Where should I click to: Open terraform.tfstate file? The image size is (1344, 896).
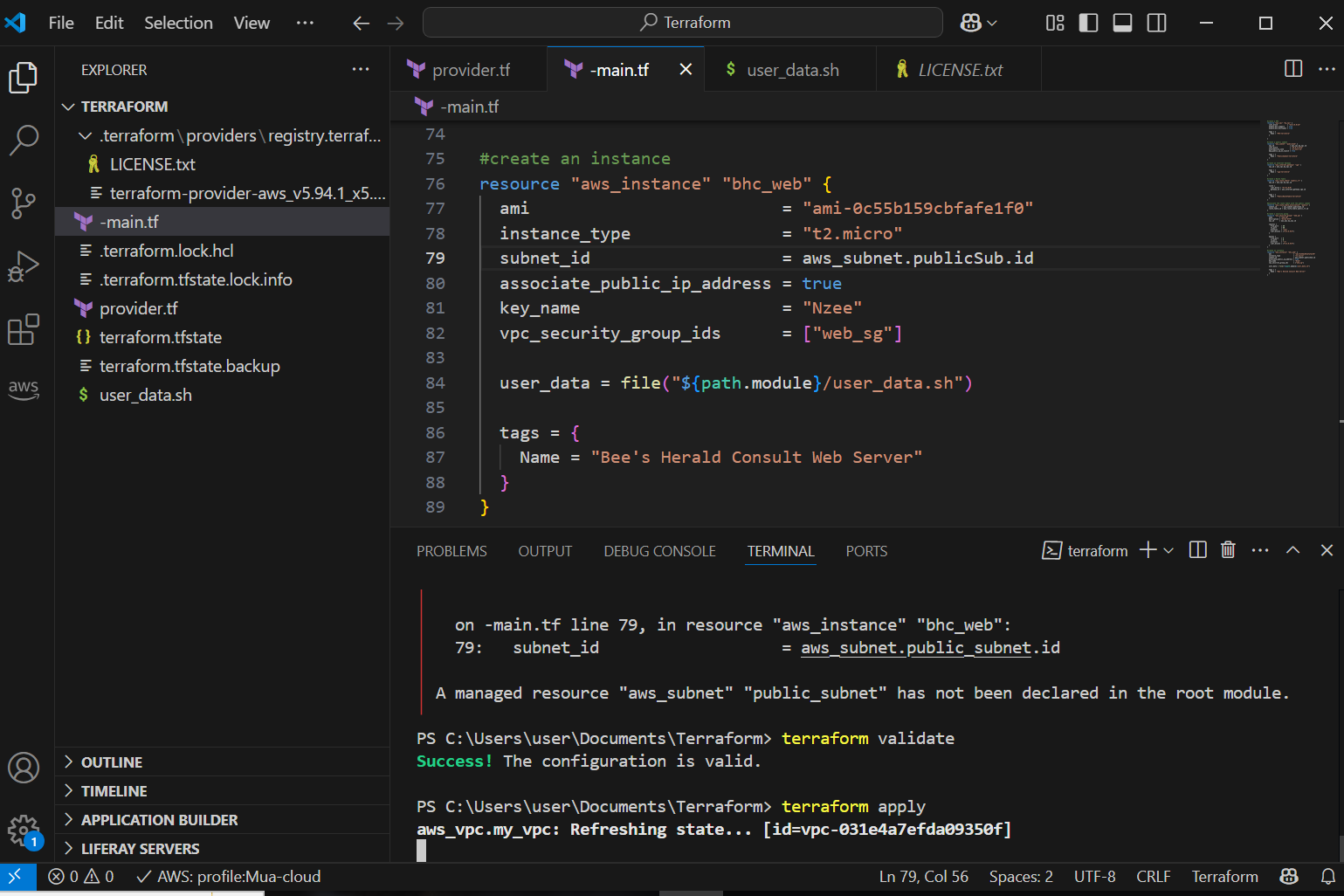click(223, 337)
